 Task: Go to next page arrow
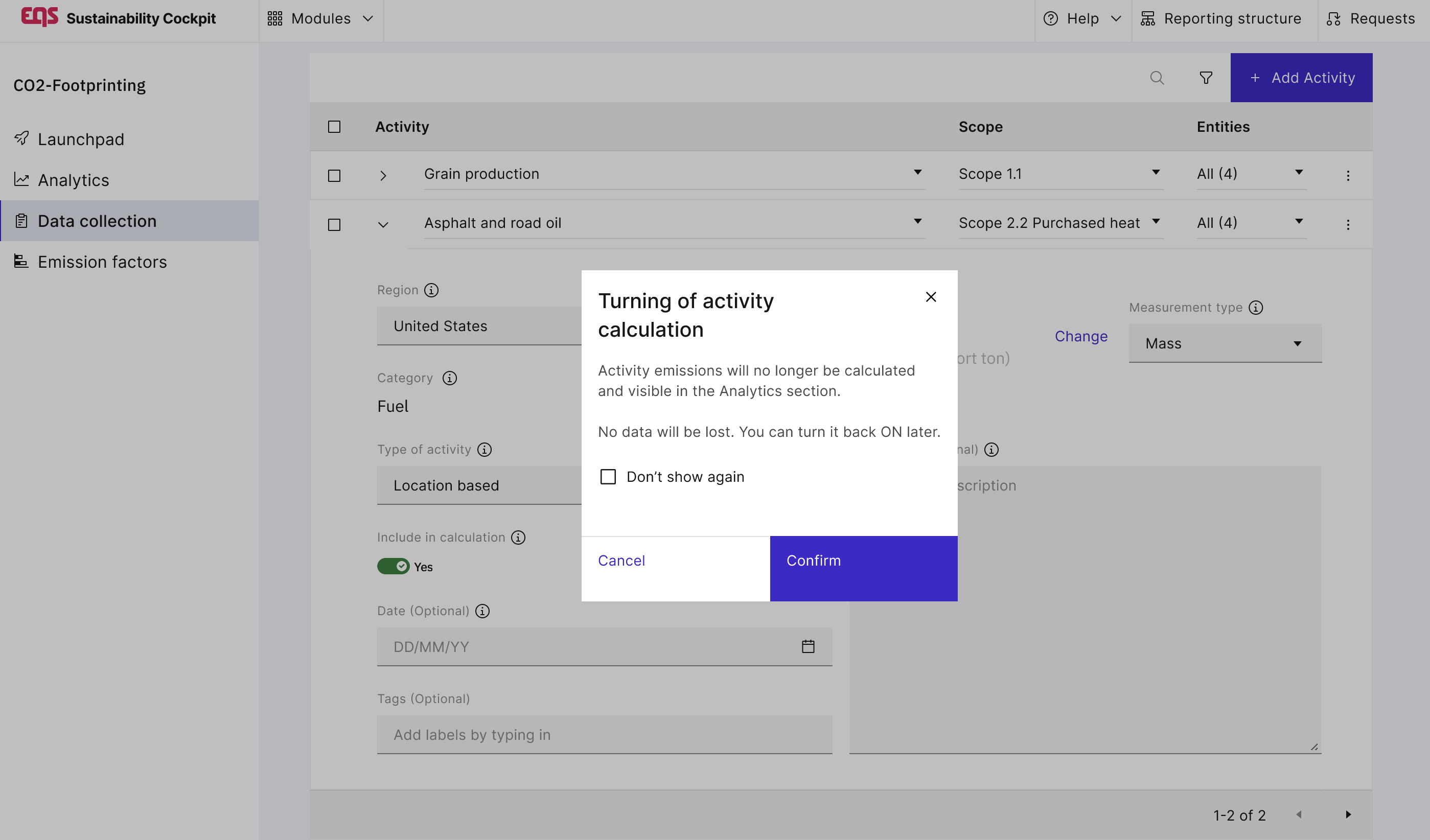pos(1348,814)
